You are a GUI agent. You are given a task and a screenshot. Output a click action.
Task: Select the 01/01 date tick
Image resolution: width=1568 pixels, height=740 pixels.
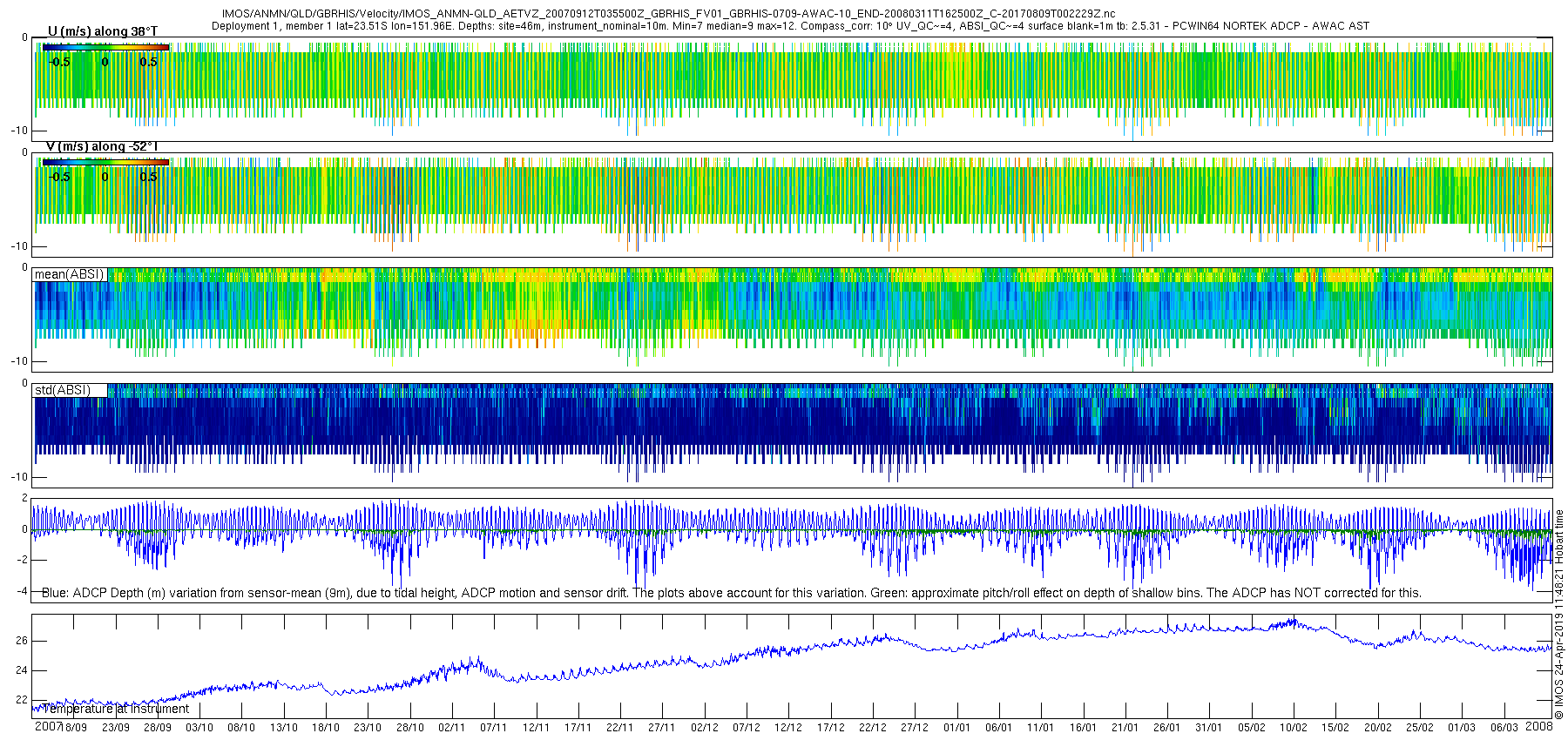(956, 728)
